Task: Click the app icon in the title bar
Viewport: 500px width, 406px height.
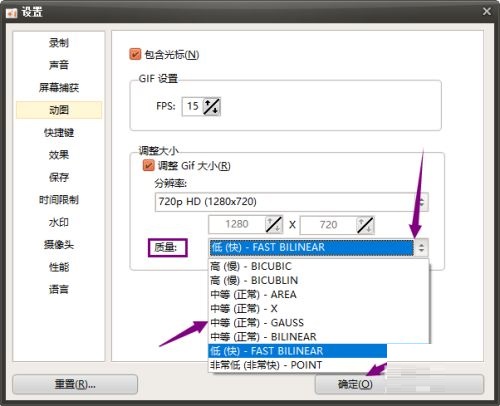Action: (12, 13)
